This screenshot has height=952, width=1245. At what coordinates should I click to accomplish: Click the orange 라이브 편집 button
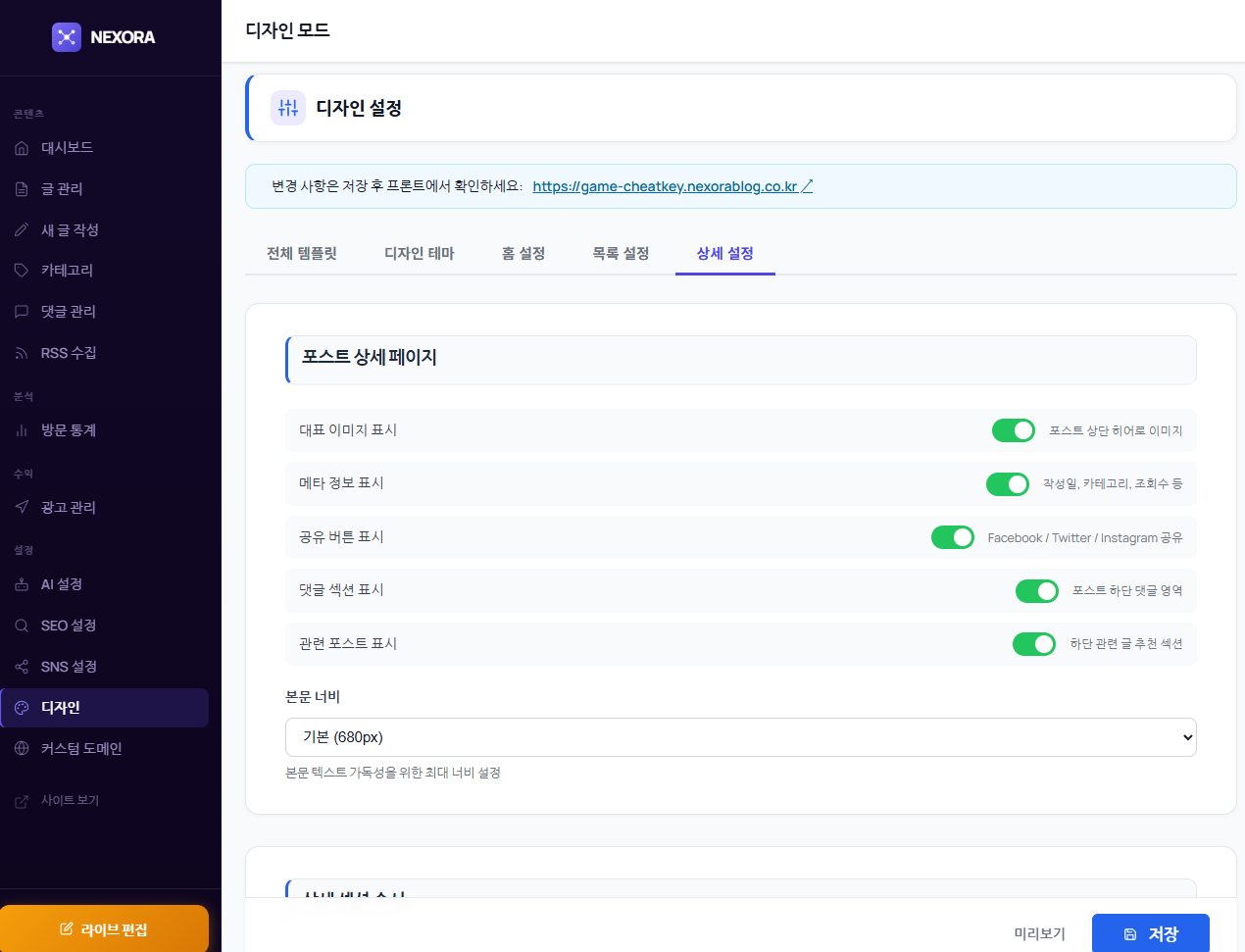click(x=104, y=928)
